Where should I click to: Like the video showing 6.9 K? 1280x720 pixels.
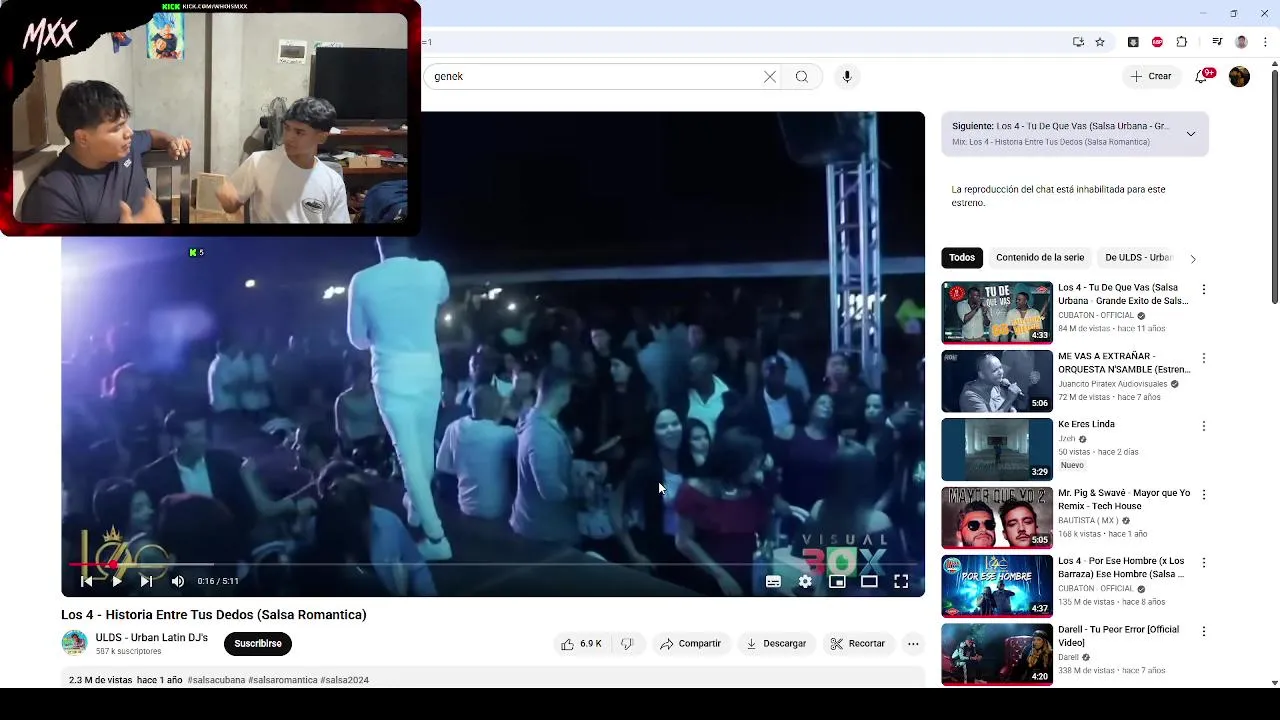581,644
